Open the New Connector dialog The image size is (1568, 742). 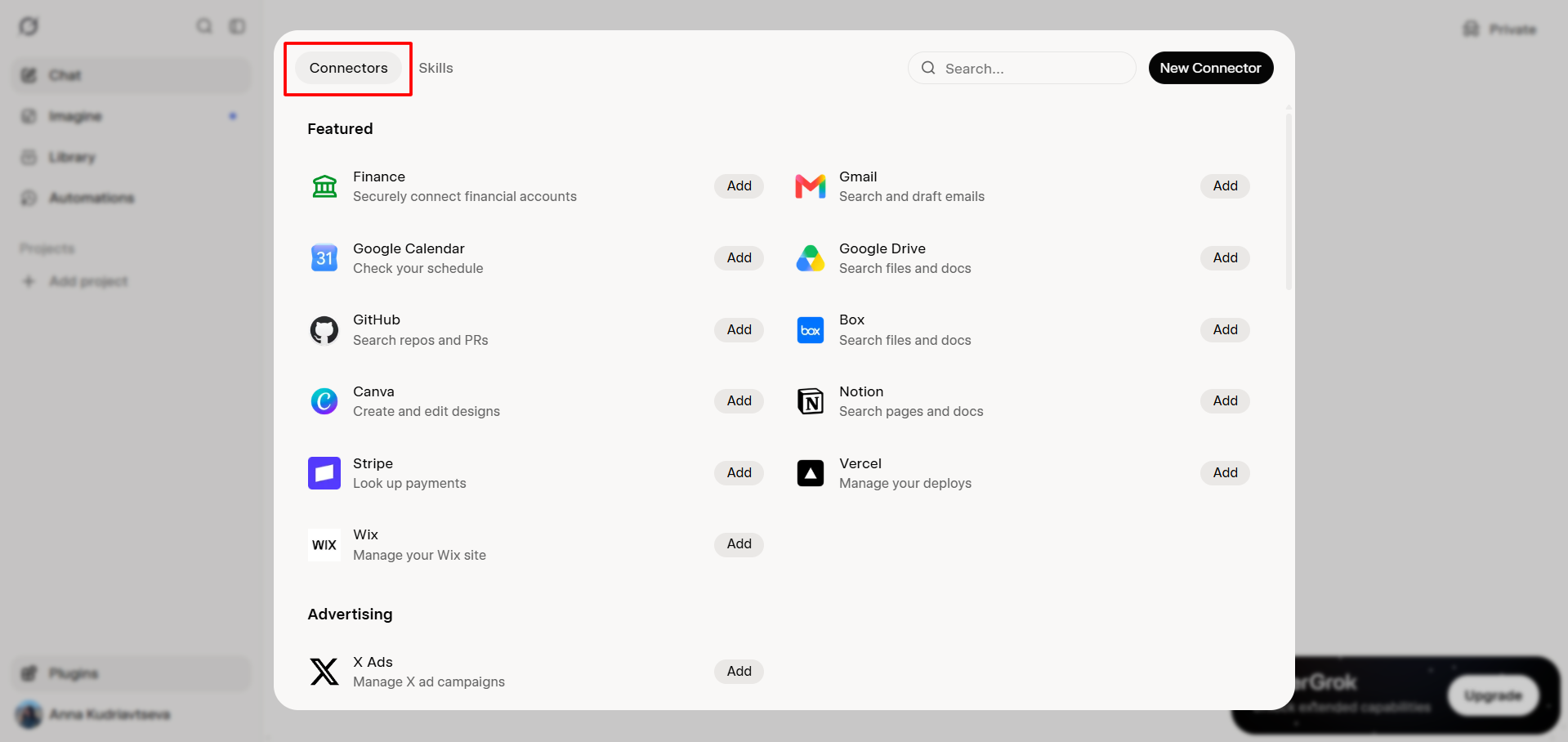point(1211,68)
